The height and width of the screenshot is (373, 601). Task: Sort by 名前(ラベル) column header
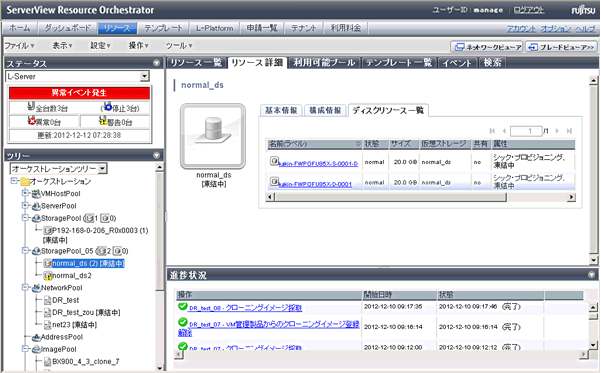point(314,144)
